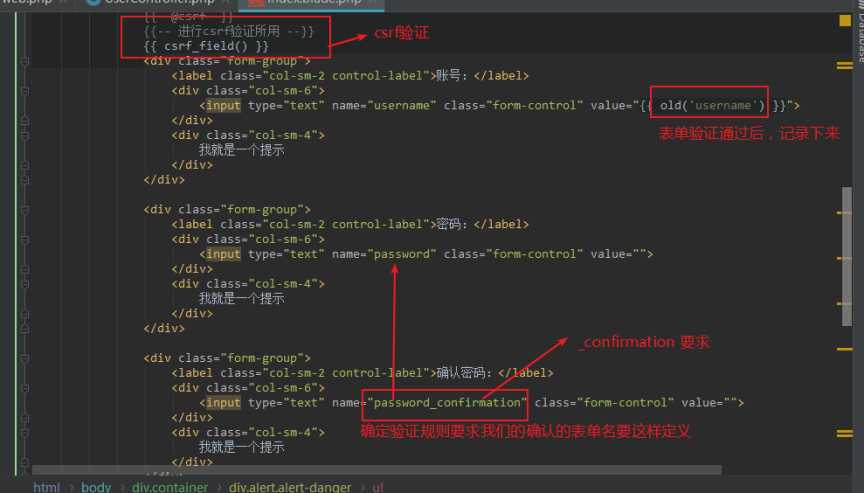Select ul in the breadcrumb bar

[x=377, y=487]
